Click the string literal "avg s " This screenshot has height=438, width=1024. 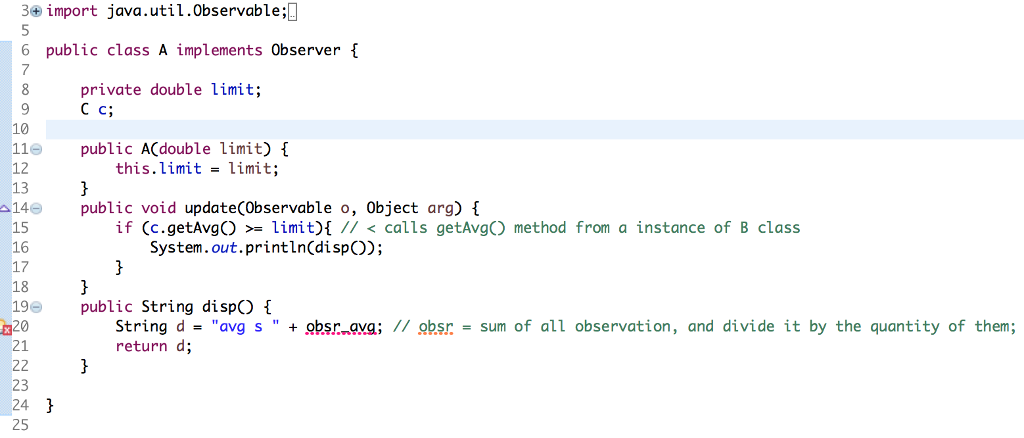coord(246,326)
